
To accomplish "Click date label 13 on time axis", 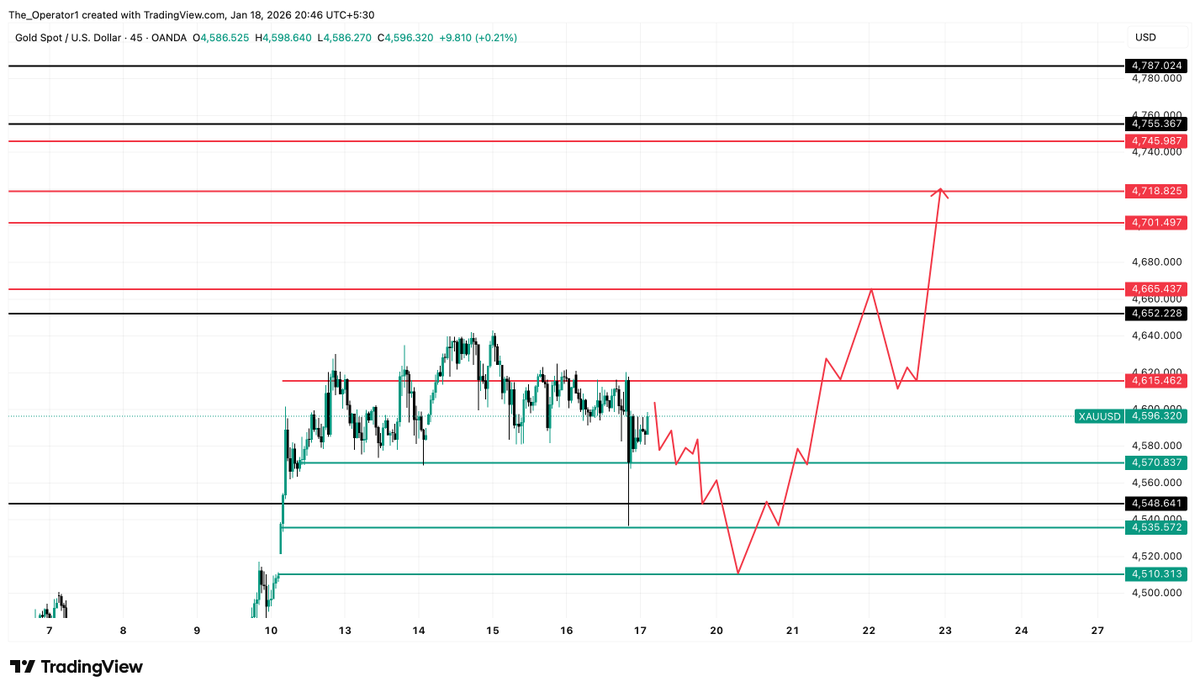I will [x=345, y=630].
